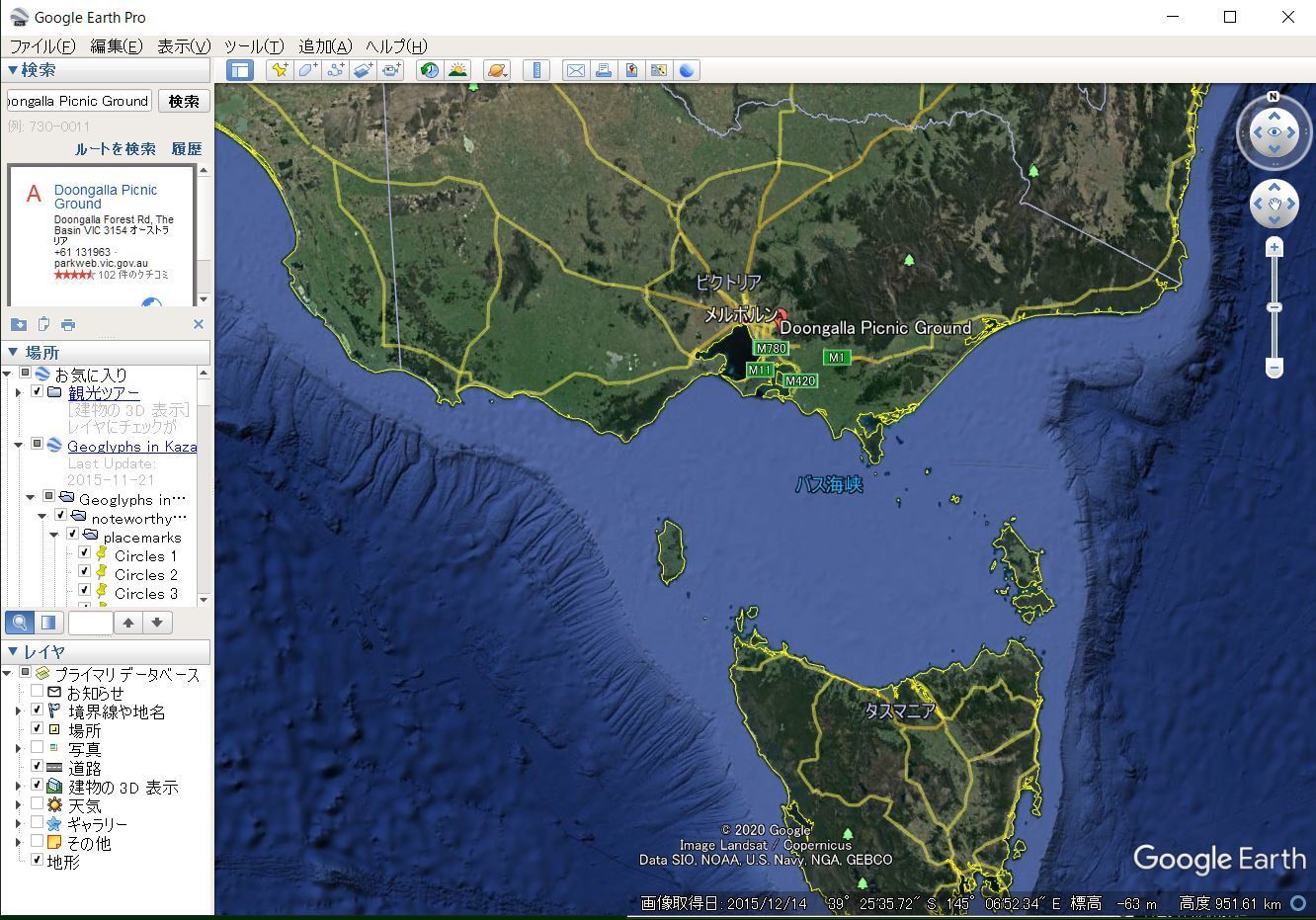
Task: Toggle sunlight across the landscape
Action: tap(457, 70)
